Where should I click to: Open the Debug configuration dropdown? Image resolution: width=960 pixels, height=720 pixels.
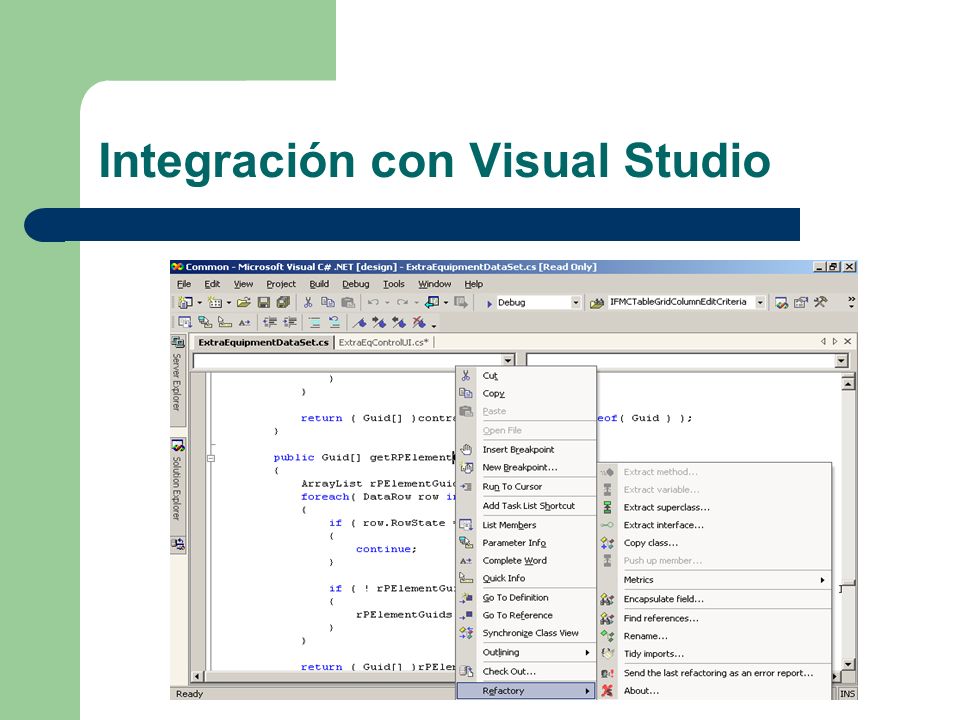(576, 302)
